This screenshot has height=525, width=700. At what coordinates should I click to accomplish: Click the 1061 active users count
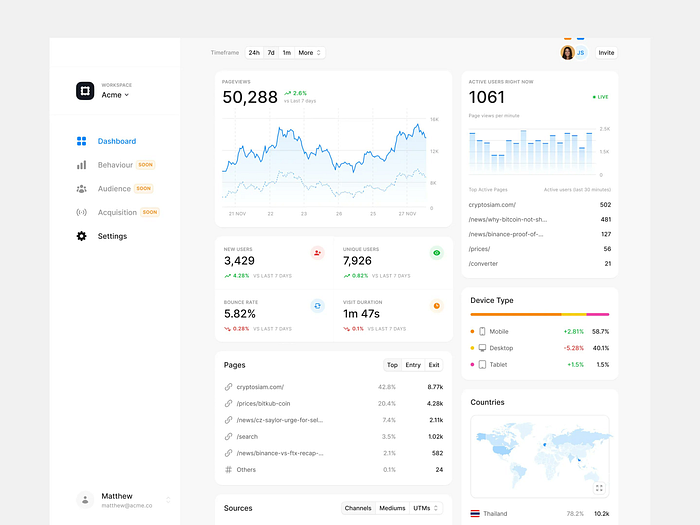[x=487, y=97]
